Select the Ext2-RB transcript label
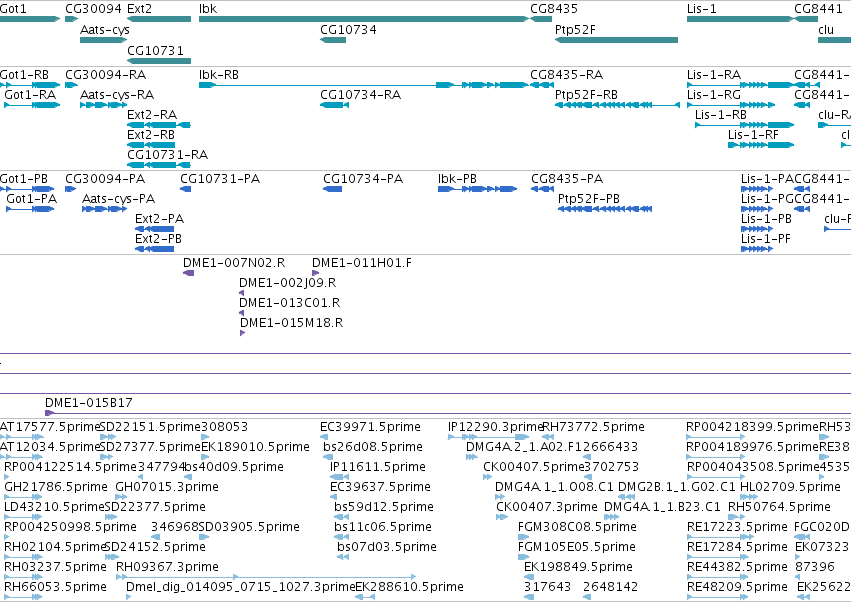Viewport: 851px width, 602px height. tap(151, 134)
